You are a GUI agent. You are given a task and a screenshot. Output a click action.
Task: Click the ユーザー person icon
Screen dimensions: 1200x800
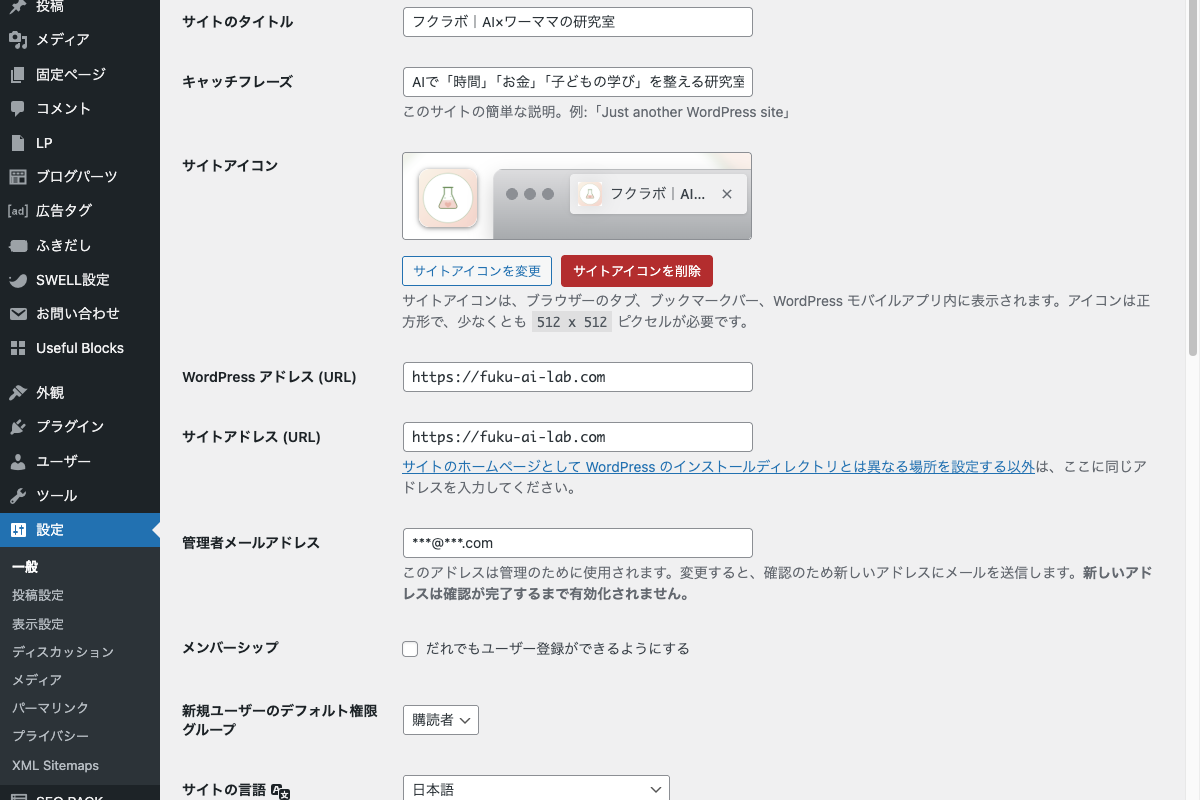coord(18,461)
